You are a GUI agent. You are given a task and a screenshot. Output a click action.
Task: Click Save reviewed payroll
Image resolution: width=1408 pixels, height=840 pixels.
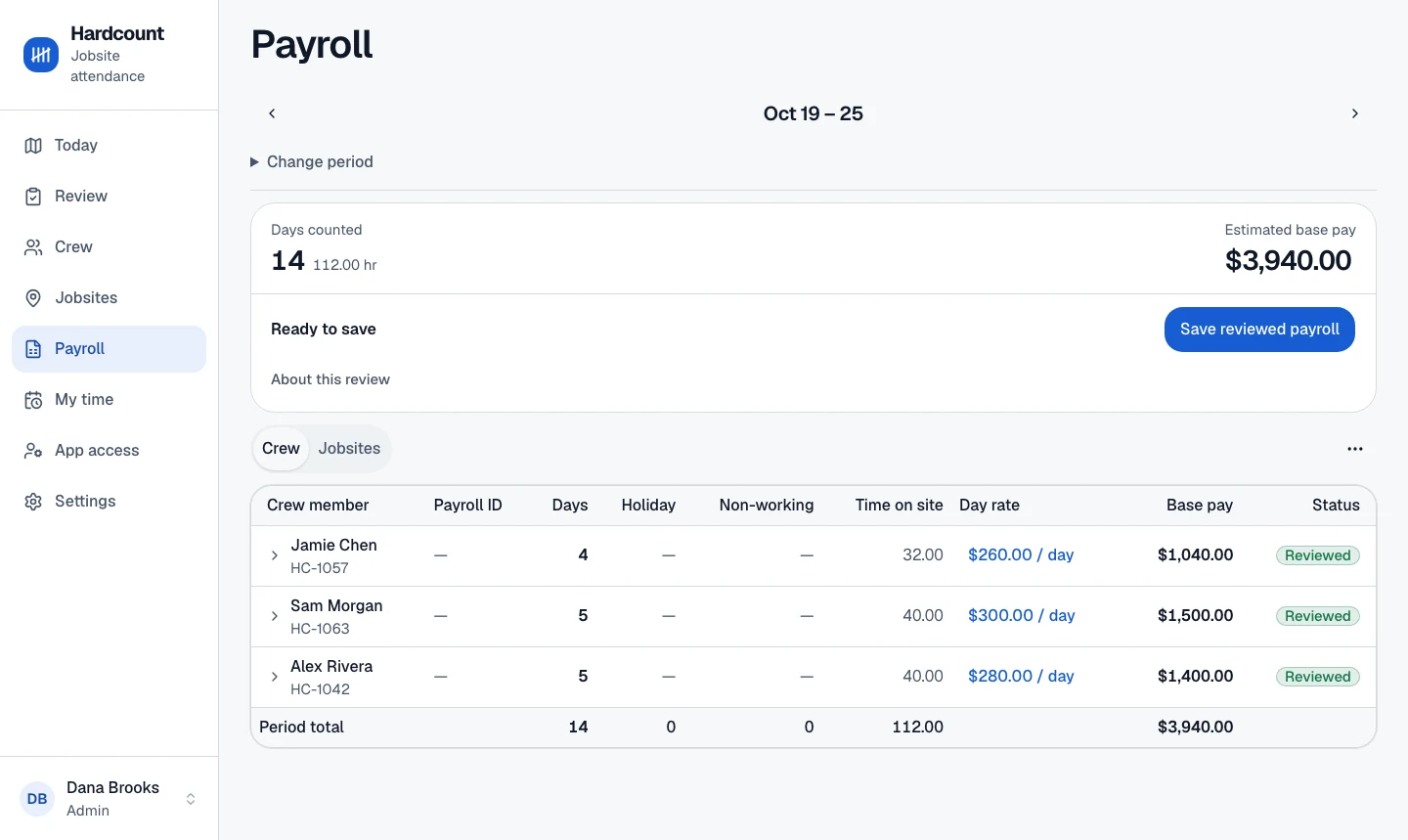pyautogui.click(x=1259, y=330)
